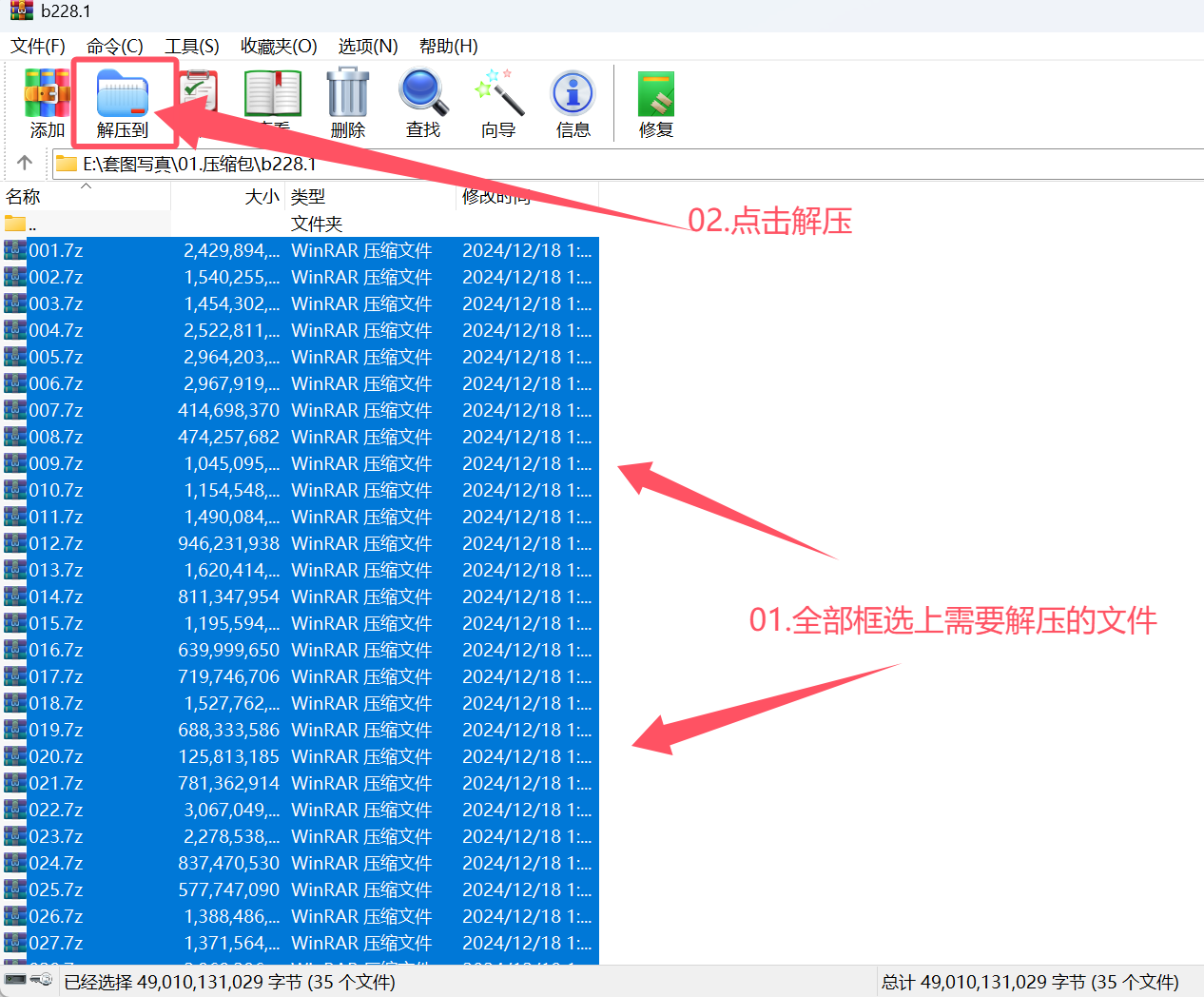Open the 查看 (View) book icon
1204x997 pixels.
pos(273,95)
